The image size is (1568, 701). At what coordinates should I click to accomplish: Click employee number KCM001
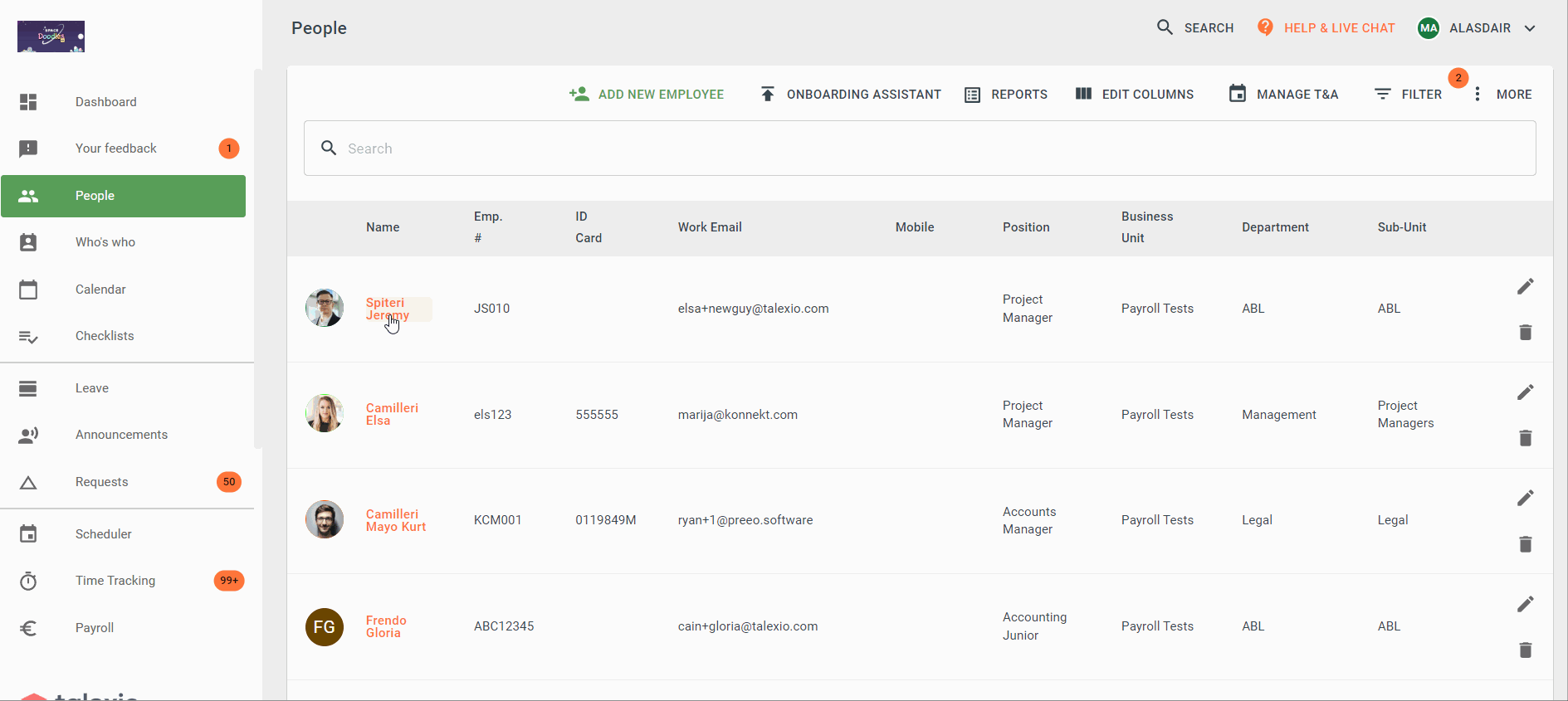tap(498, 520)
